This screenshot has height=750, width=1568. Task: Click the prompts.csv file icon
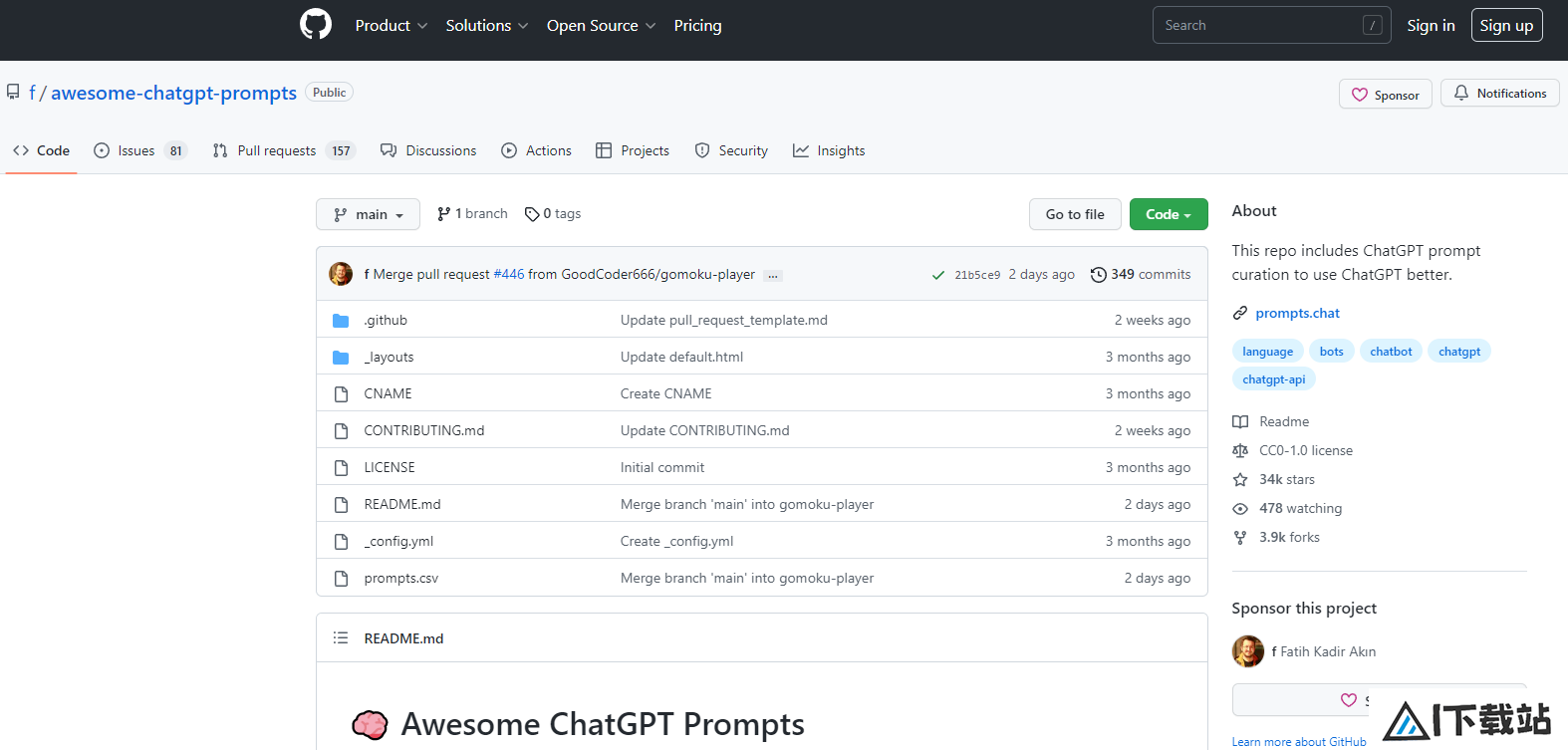pyautogui.click(x=341, y=579)
